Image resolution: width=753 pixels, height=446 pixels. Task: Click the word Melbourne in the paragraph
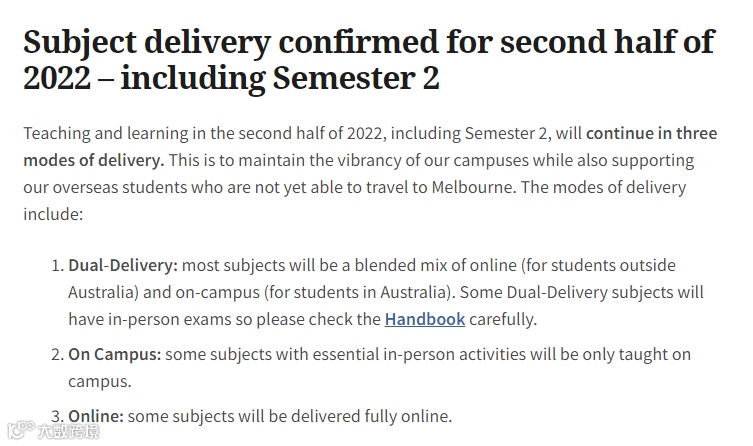(474, 187)
